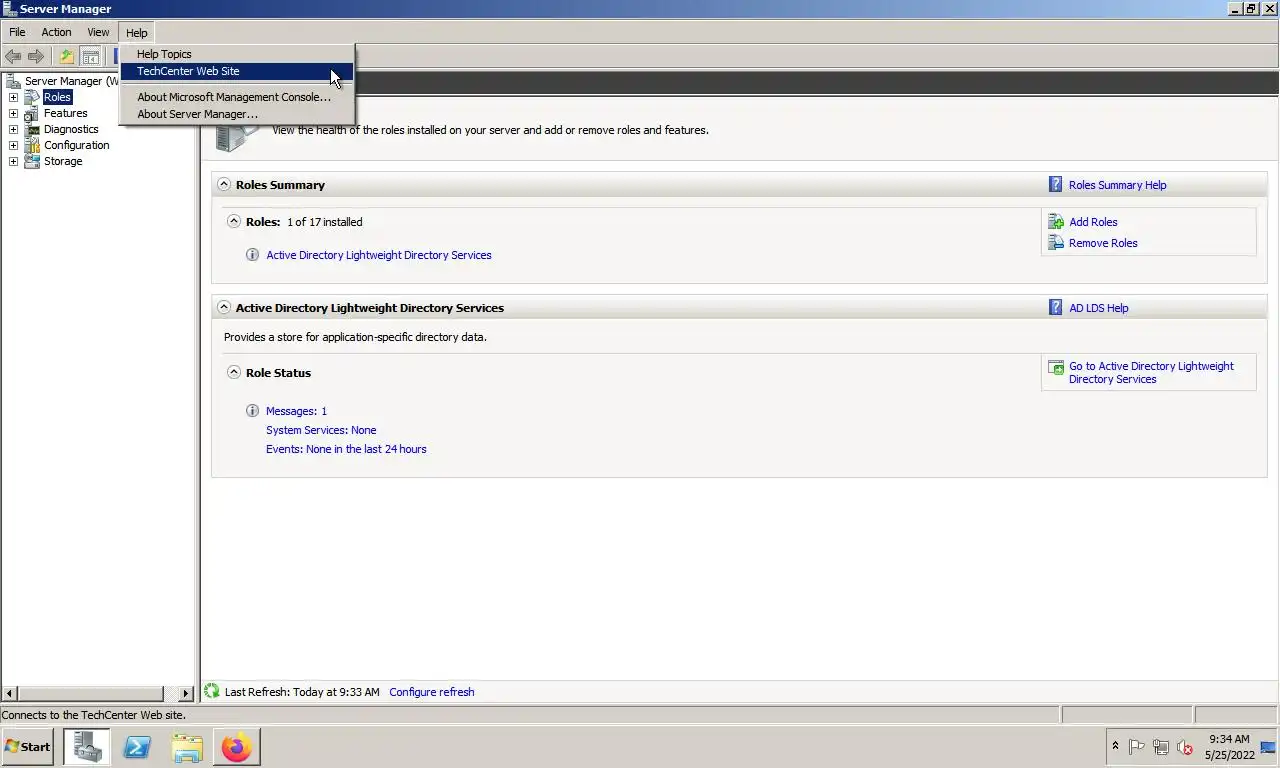This screenshot has width=1280, height=768.
Task: Click the green refresh icon in status area
Action: tap(211, 691)
